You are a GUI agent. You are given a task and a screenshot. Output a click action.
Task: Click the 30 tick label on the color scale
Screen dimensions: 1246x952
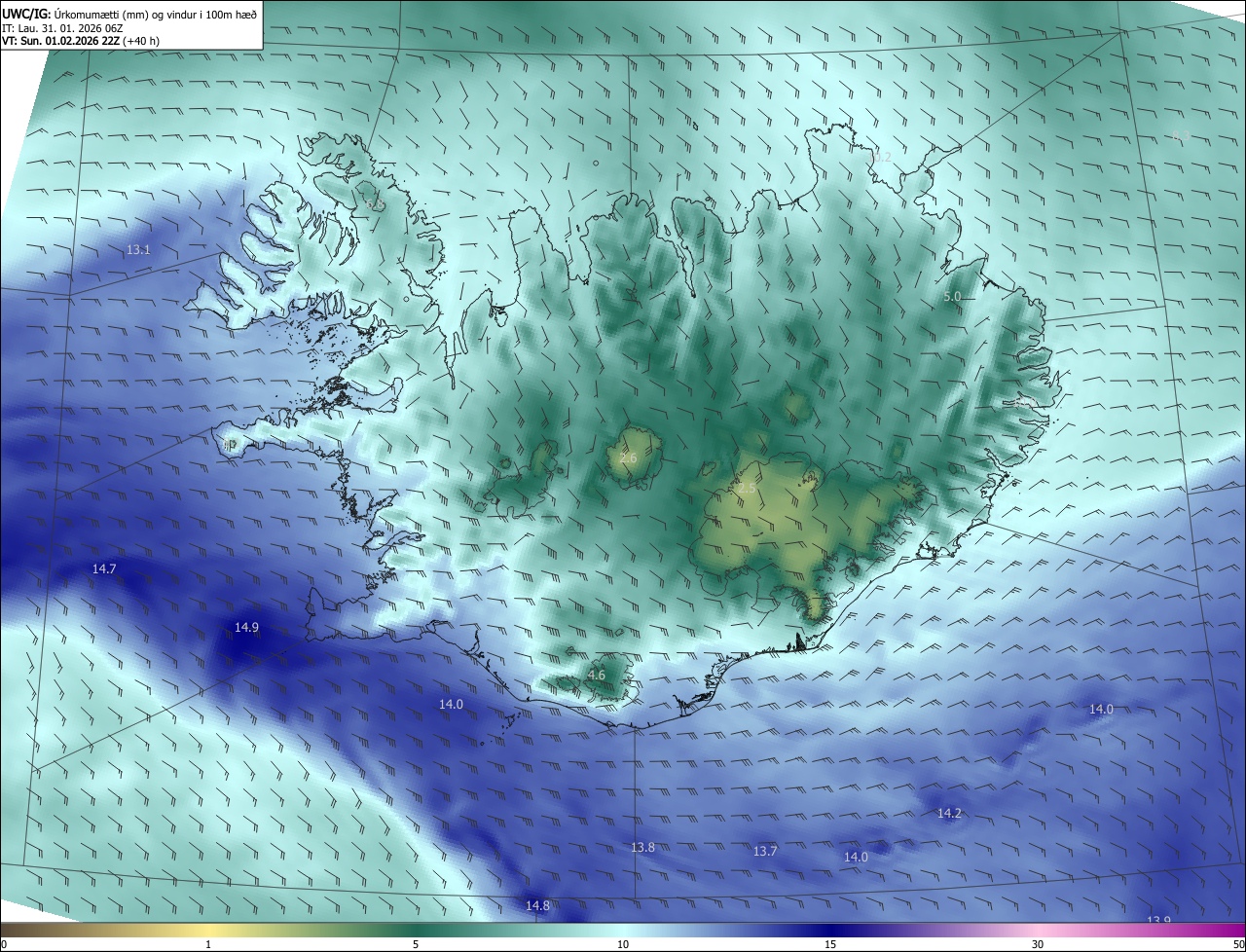[1038, 944]
